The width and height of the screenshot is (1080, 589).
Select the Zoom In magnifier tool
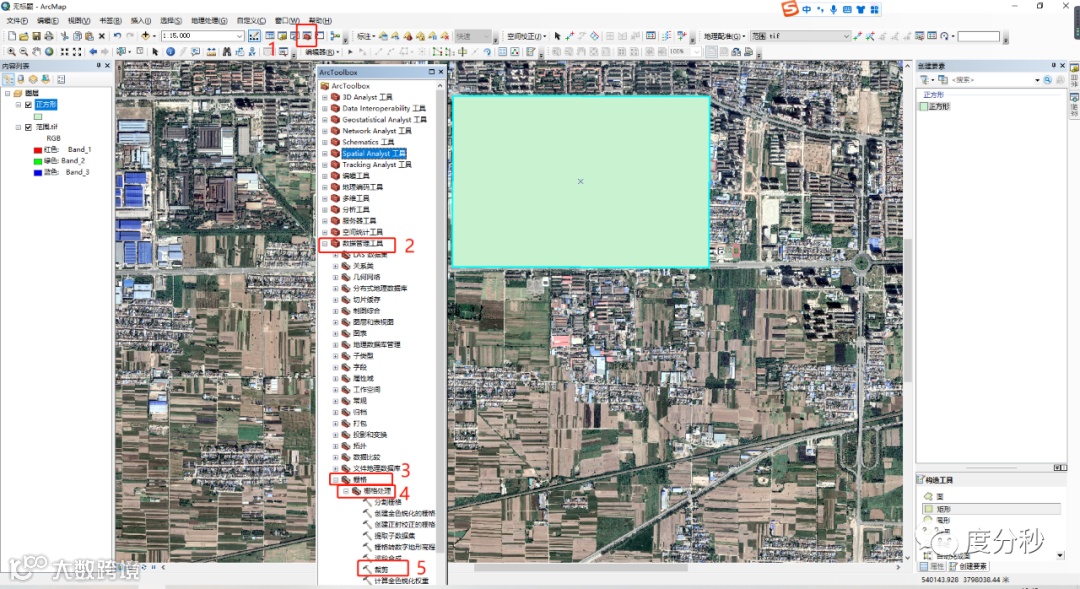pos(12,52)
